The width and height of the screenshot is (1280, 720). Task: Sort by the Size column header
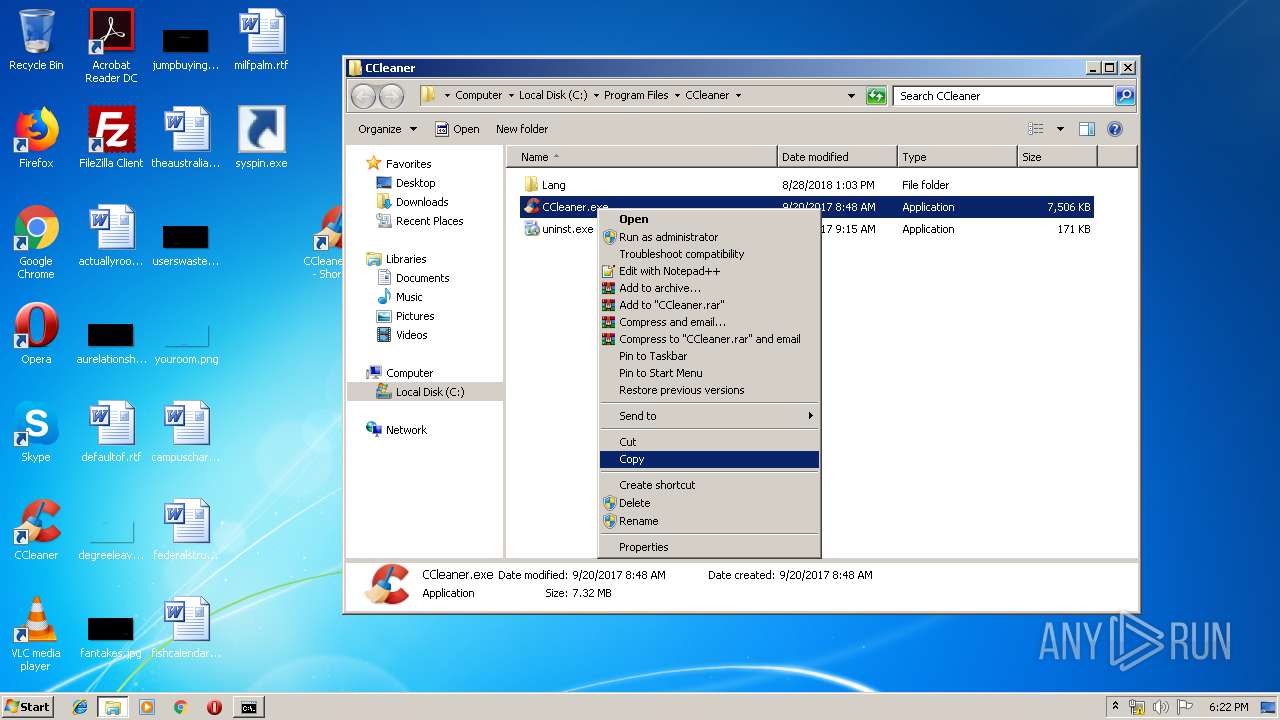click(1057, 157)
